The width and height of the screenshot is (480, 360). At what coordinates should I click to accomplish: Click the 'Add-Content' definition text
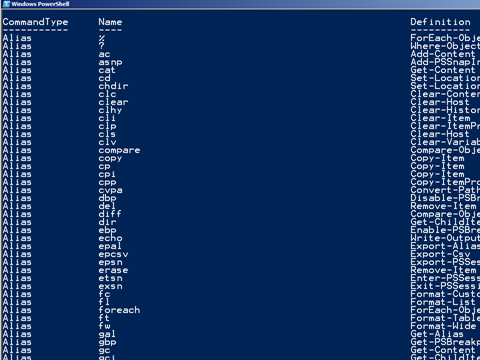tap(443, 54)
